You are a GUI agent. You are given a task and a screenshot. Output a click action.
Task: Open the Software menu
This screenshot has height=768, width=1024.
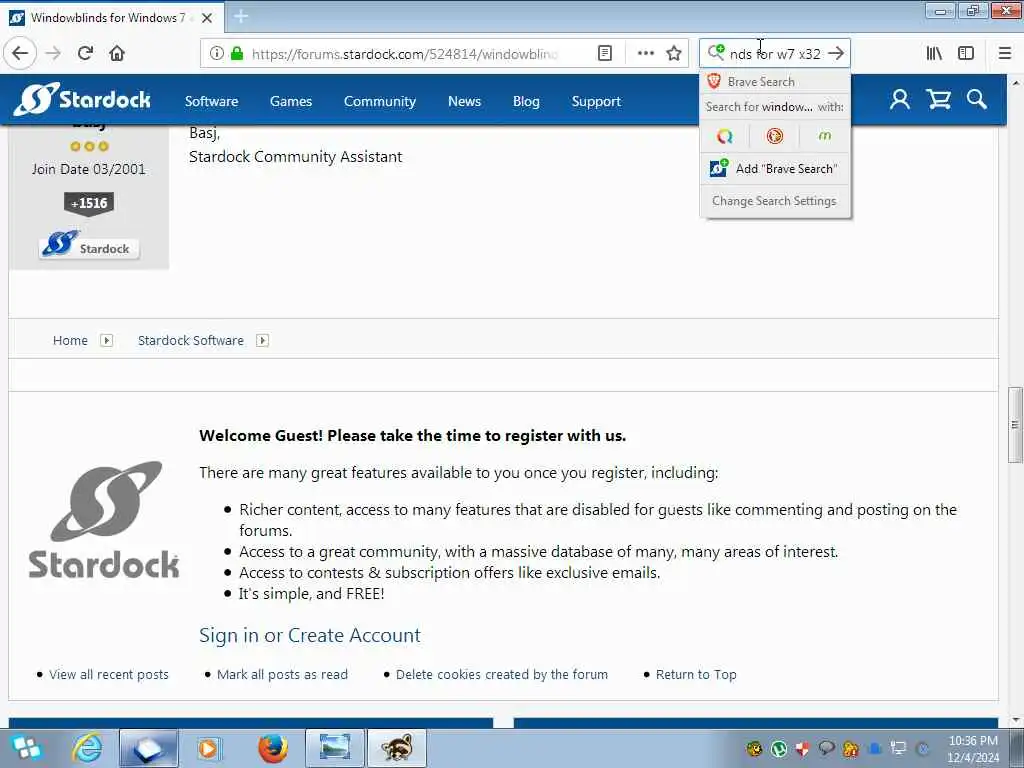coord(211,101)
